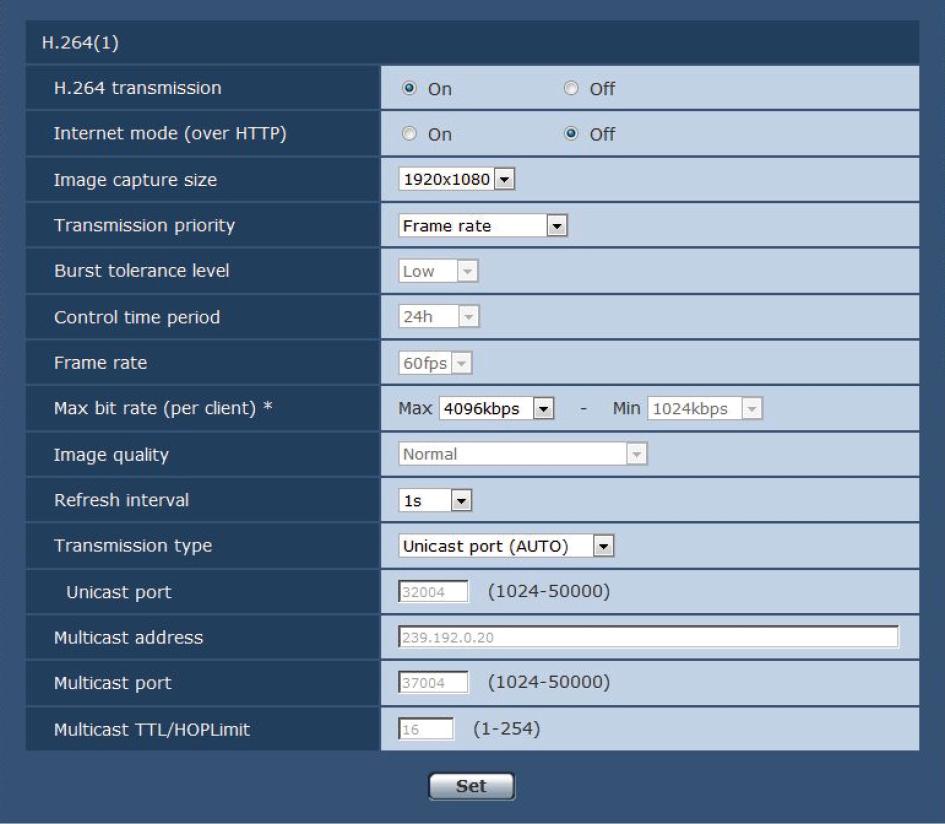
Task: Turn H.264 transmission Off
Action: click(571, 88)
